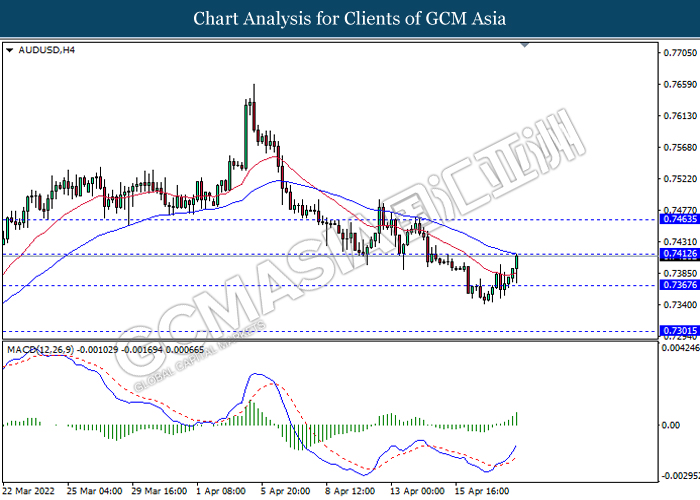Click the 13 Apr 00:00 time label

[417, 491]
